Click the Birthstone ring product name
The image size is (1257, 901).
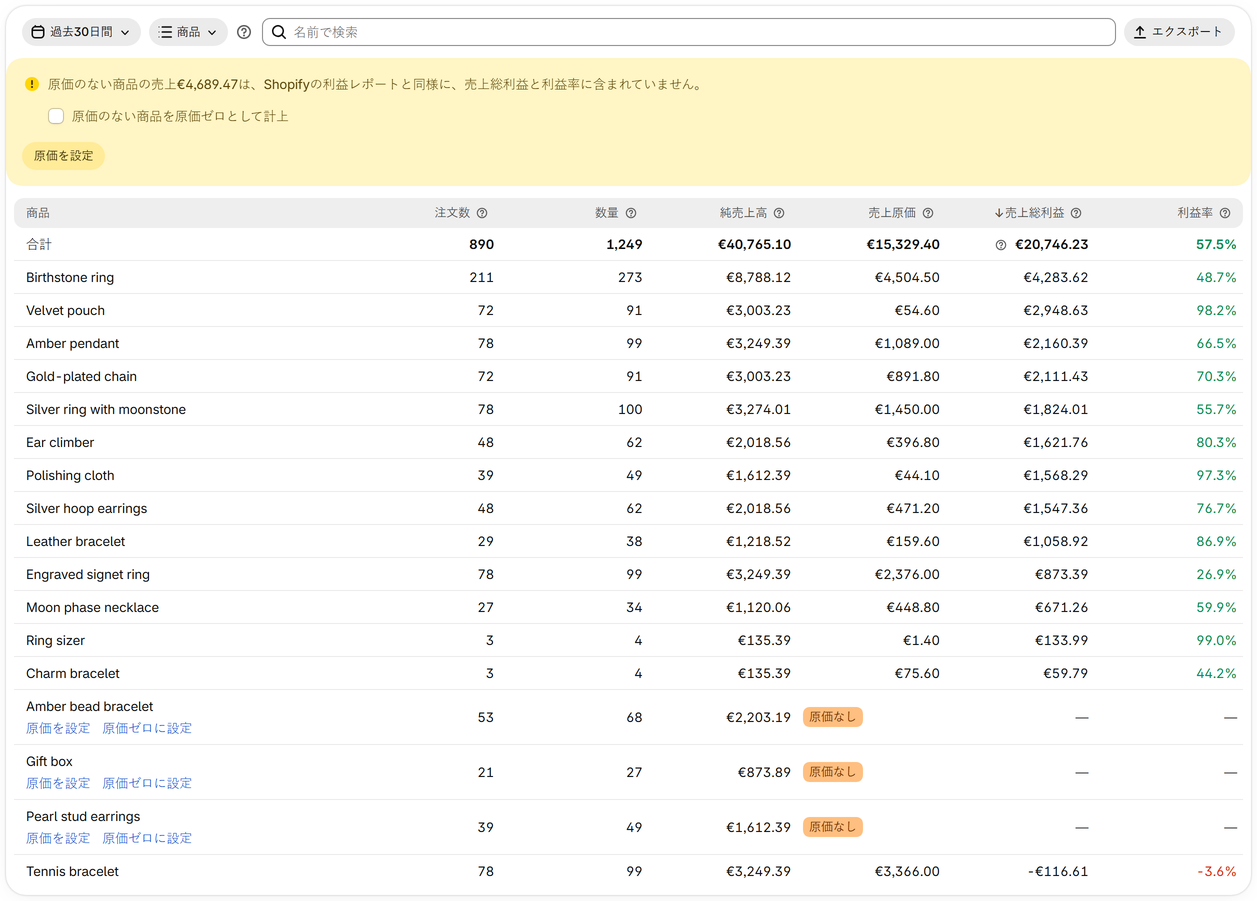pyautogui.click(x=70, y=277)
